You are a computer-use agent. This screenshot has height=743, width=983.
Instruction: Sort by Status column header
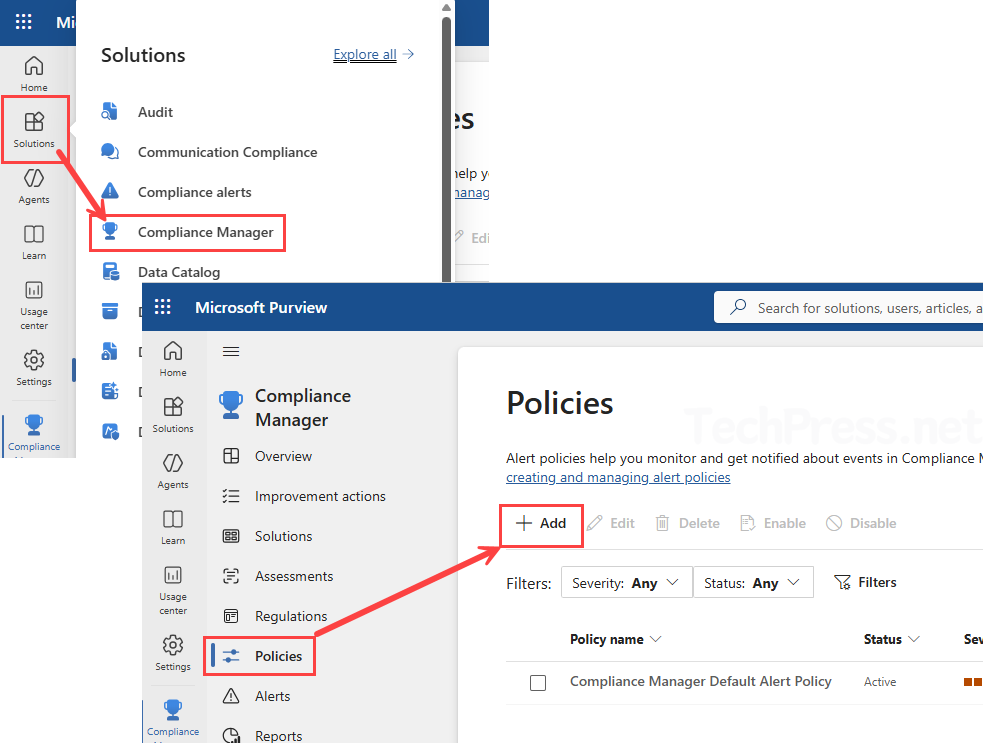click(891, 640)
